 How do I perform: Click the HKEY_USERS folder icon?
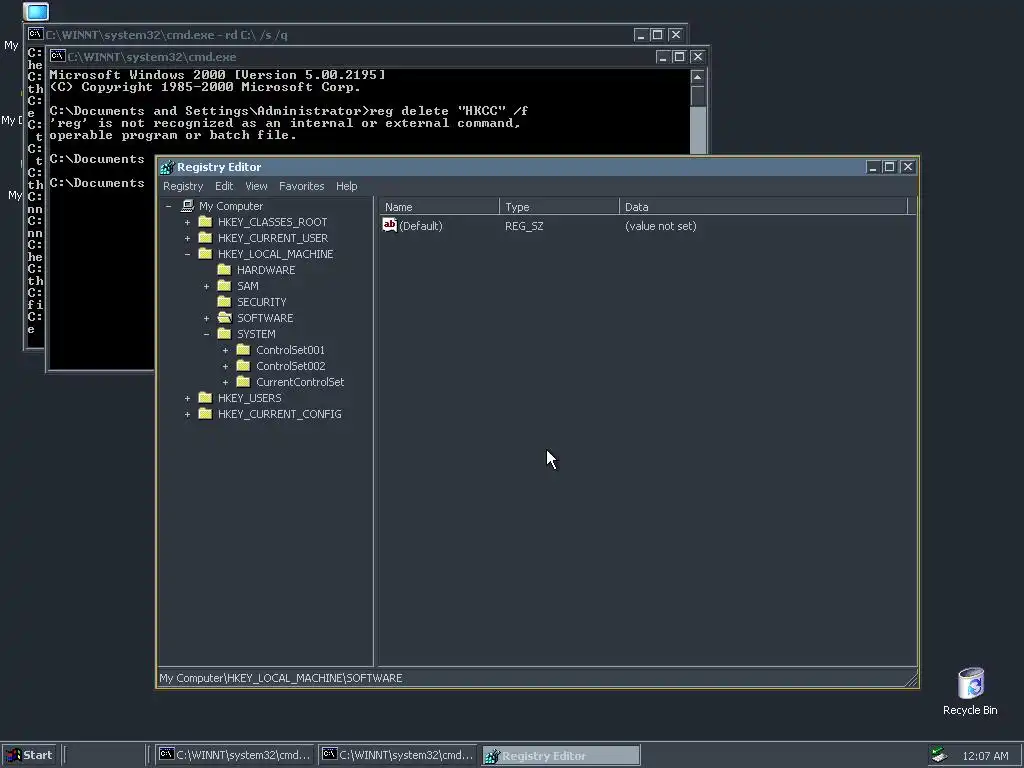(205, 398)
